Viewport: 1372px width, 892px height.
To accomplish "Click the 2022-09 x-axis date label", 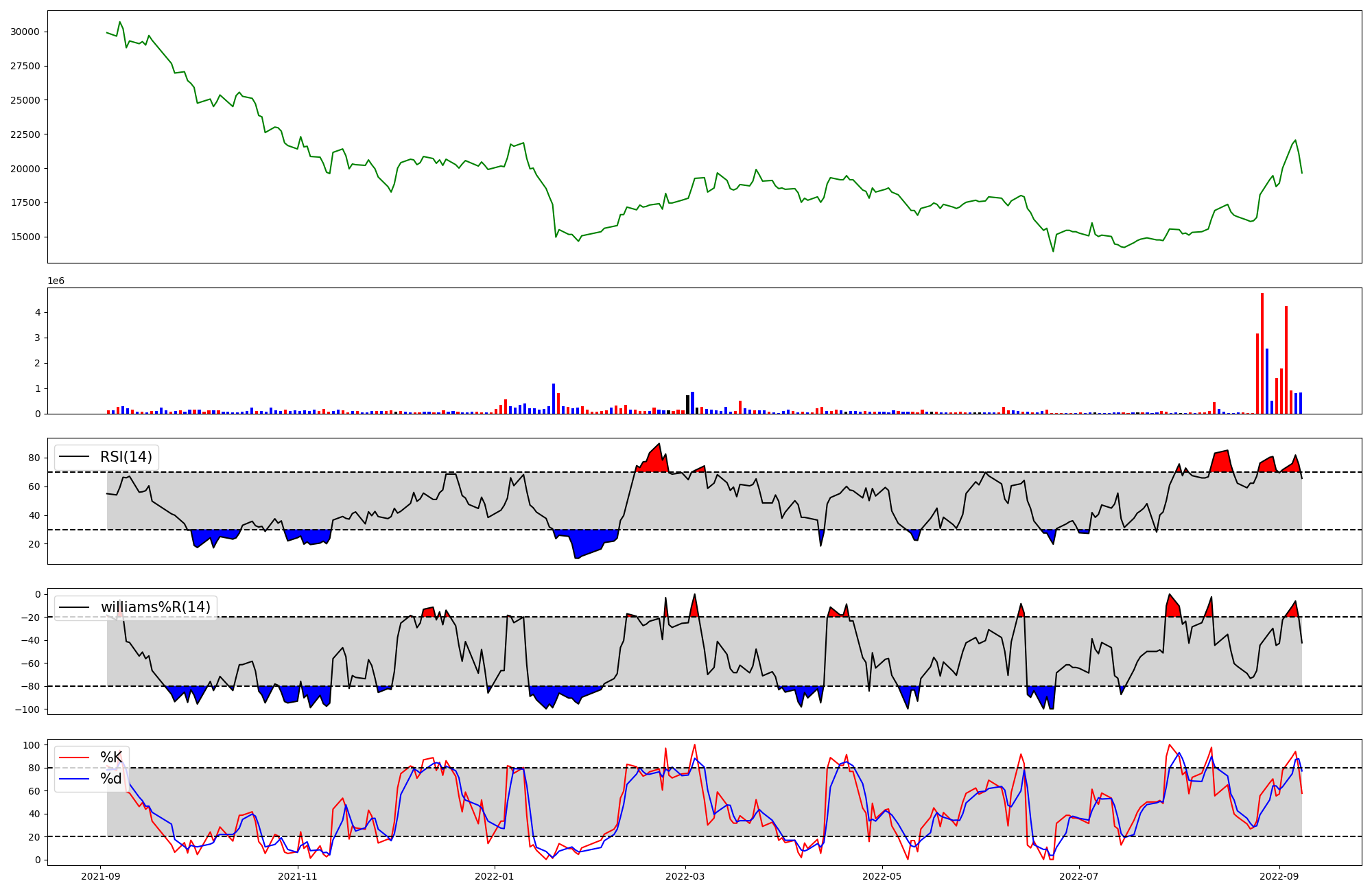I will coord(1279,876).
